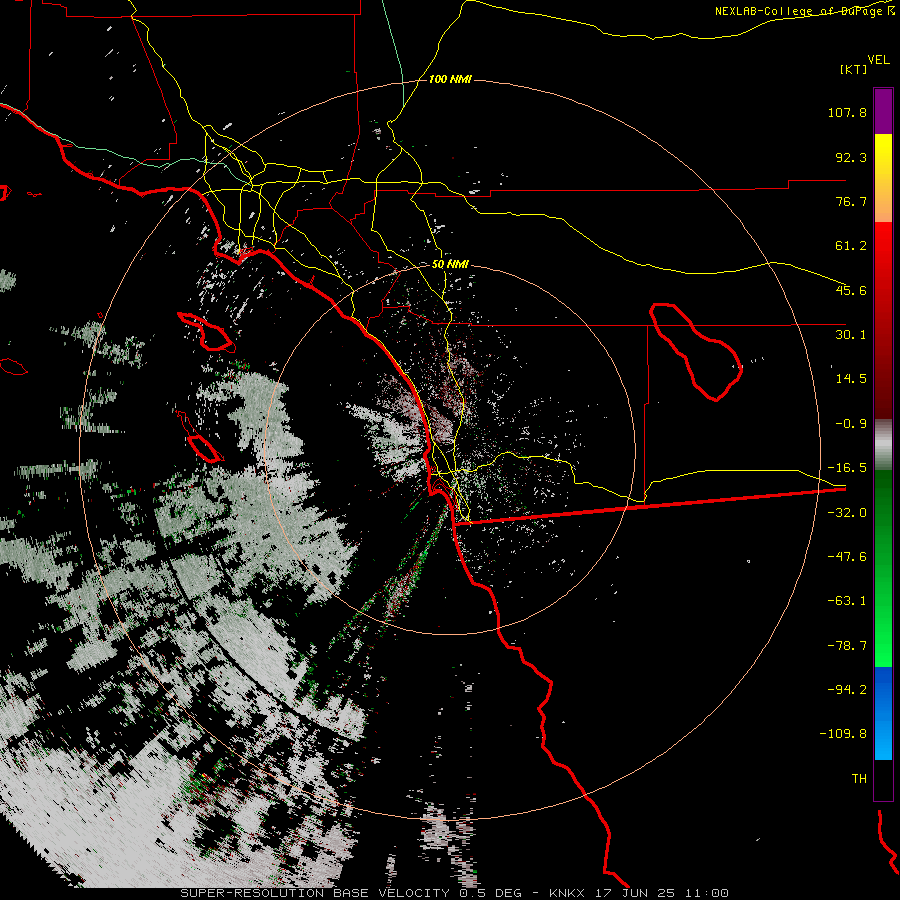Click the -78.7 velocity scale value
The image size is (900, 900).
click(847, 646)
